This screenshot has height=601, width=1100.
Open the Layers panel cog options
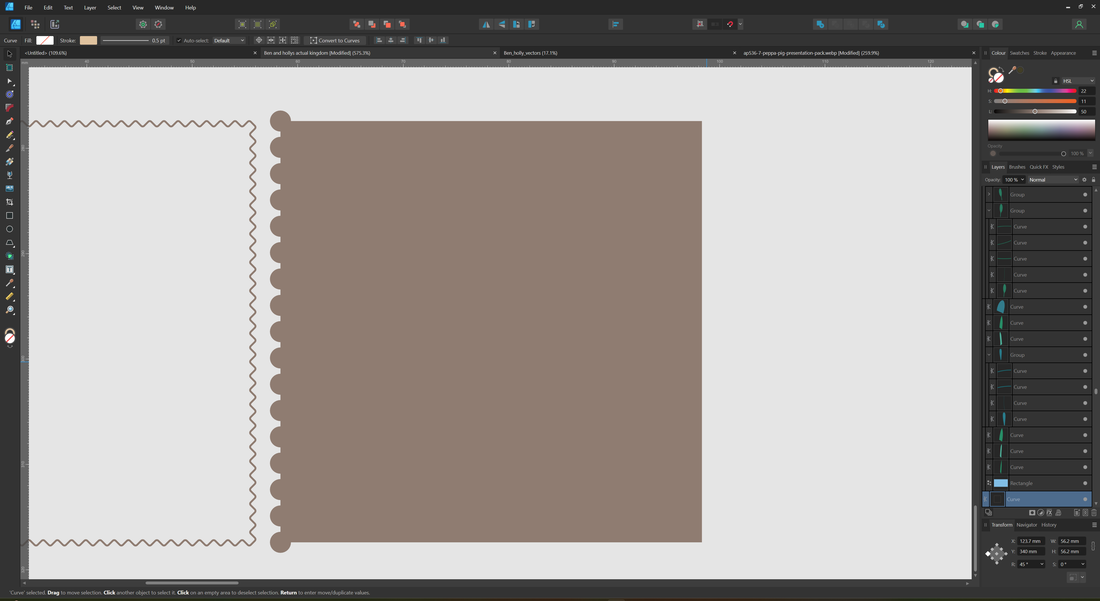pyautogui.click(x=1085, y=180)
